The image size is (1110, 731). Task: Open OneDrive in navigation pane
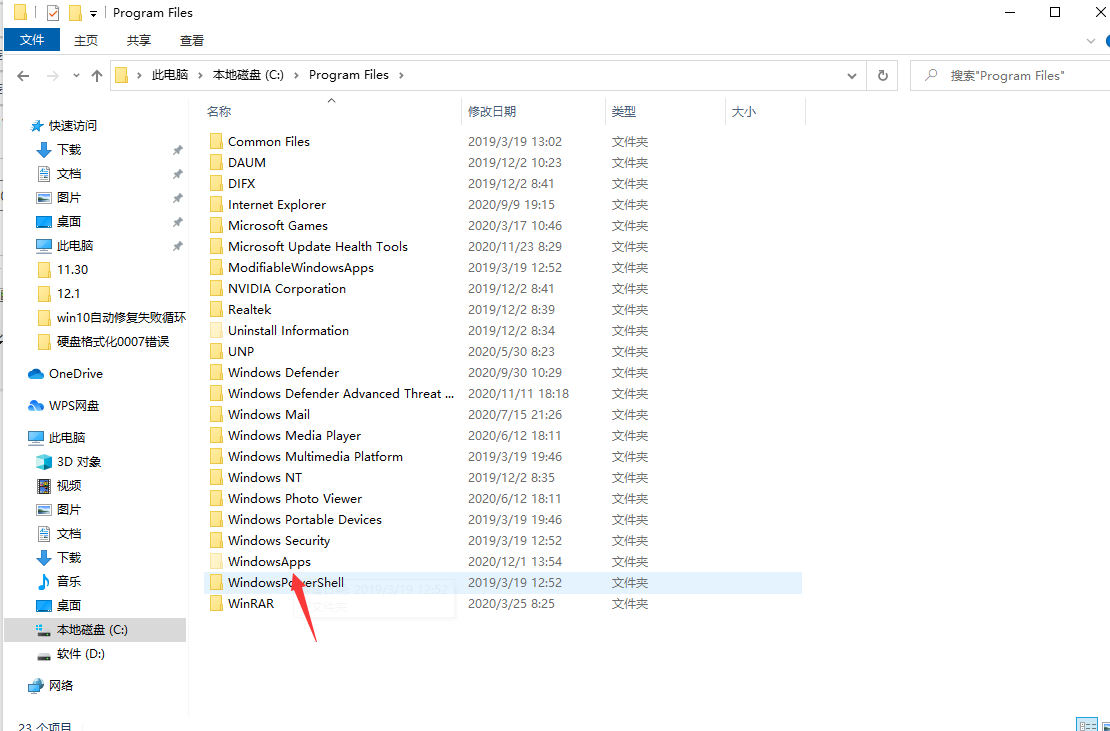coord(75,374)
